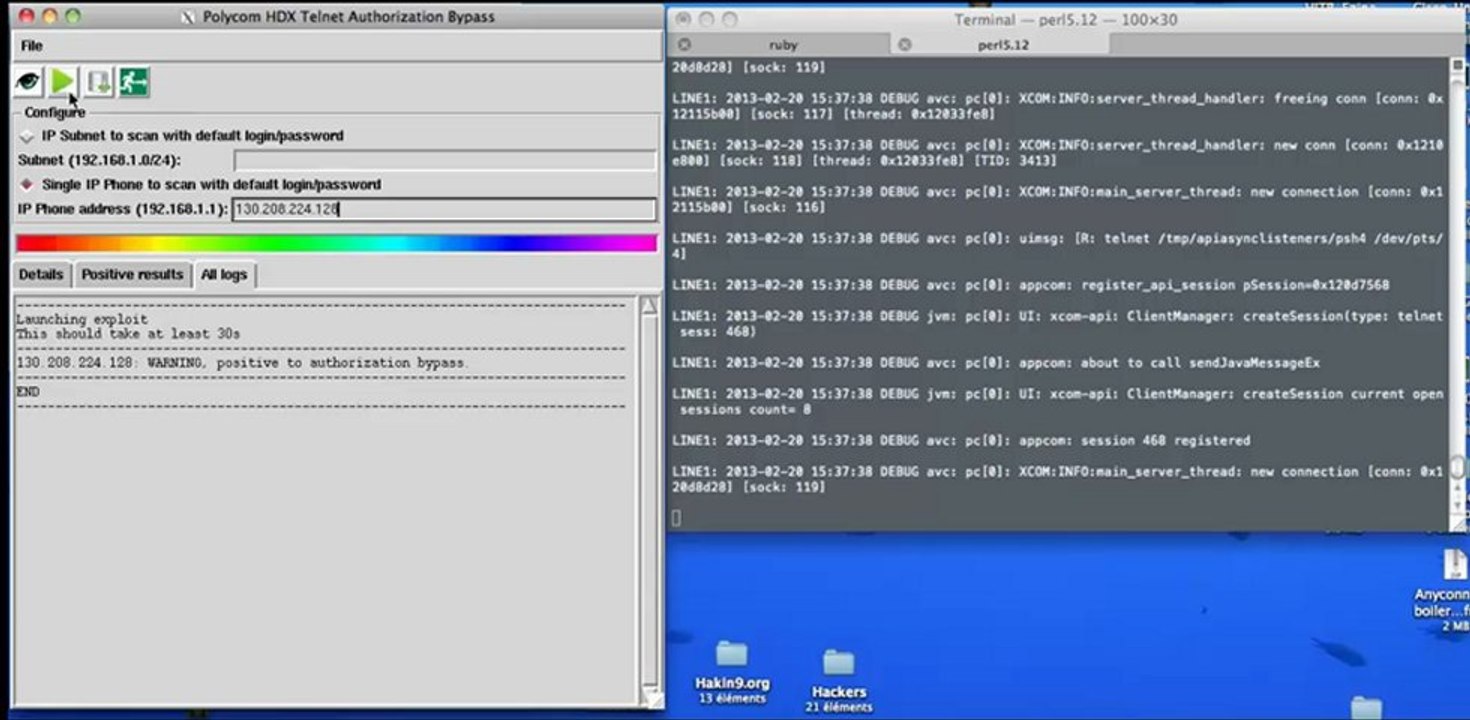Select IP Subnet to scan radio option
Image resolution: width=1470 pixels, height=720 pixels.
27,136
